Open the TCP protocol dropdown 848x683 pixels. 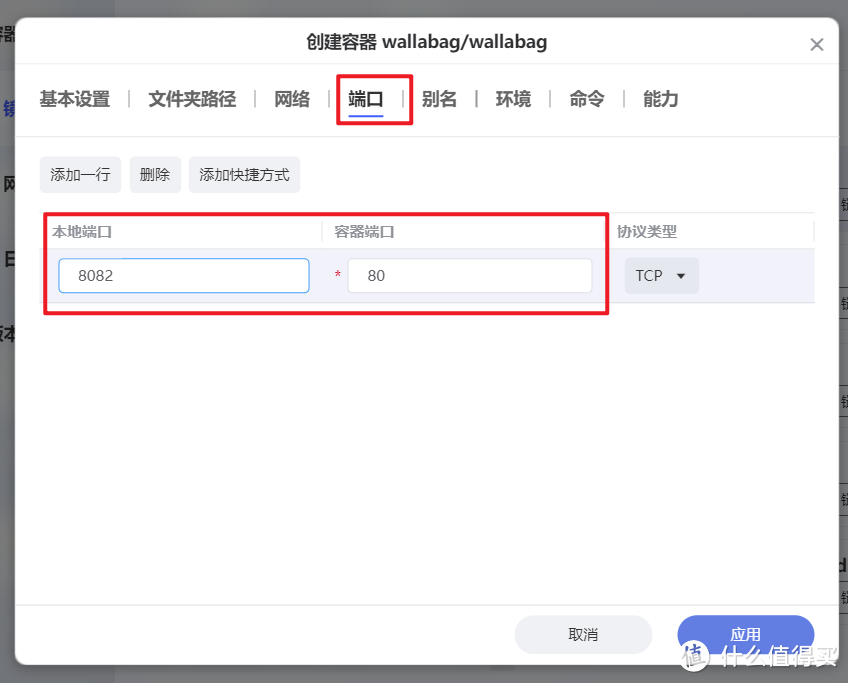[x=661, y=275]
